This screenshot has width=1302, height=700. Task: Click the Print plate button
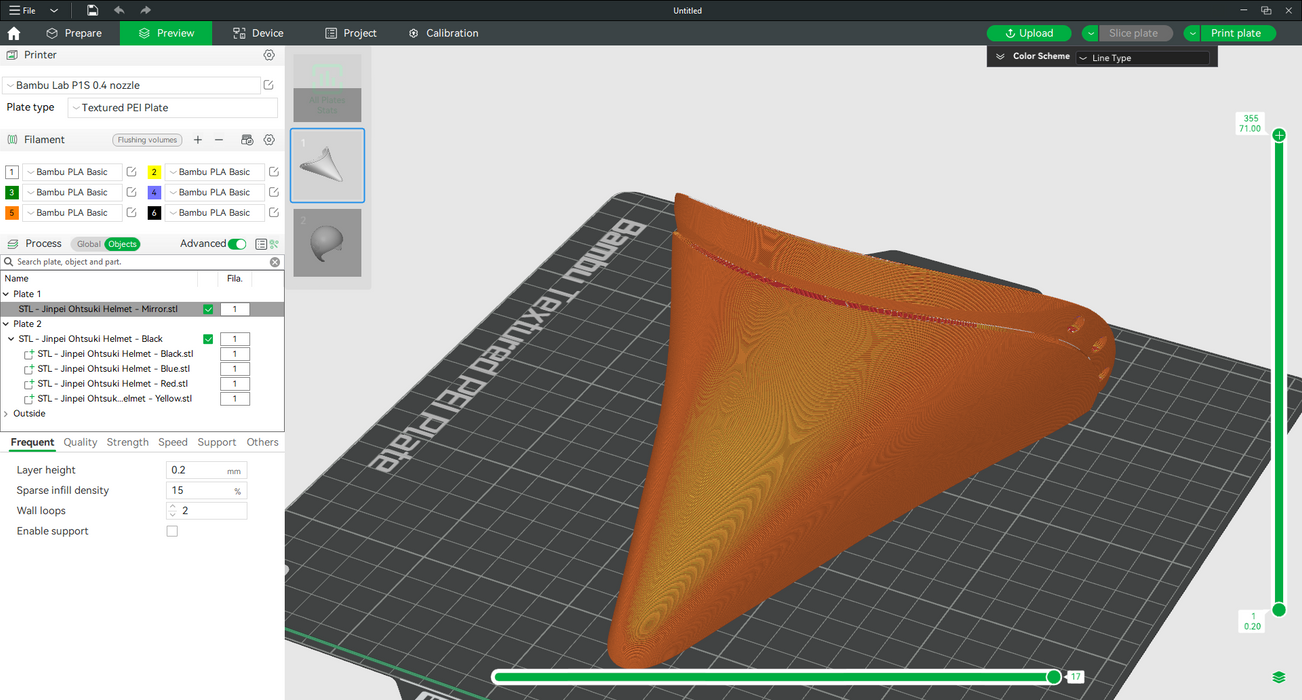(1236, 33)
